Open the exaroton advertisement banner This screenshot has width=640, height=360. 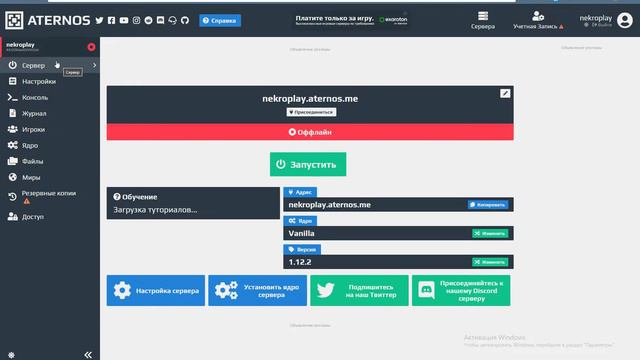click(351, 20)
